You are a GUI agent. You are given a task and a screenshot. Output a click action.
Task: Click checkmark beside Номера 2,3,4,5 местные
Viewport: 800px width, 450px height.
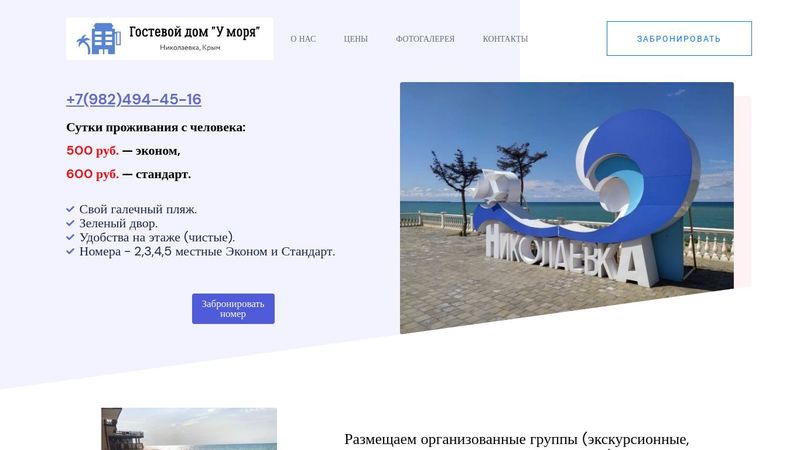coord(70,251)
